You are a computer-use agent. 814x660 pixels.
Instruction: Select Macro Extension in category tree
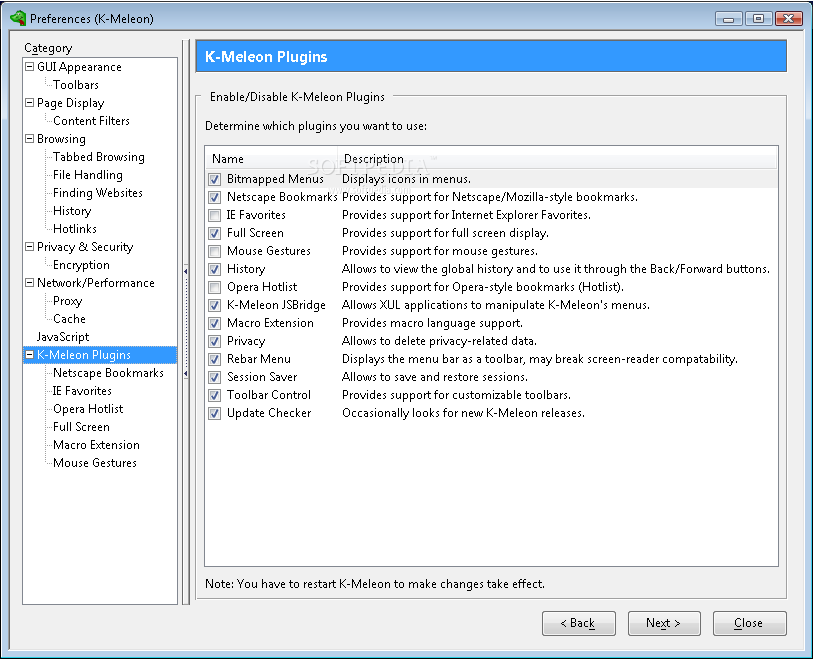(97, 445)
